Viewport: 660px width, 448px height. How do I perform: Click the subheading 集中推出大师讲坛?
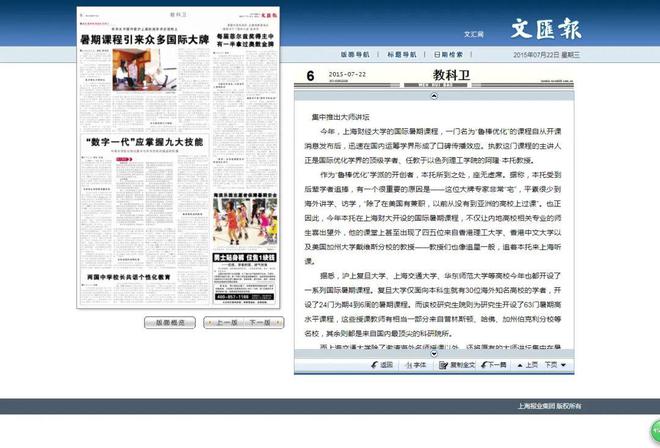pyautogui.click(x=341, y=117)
